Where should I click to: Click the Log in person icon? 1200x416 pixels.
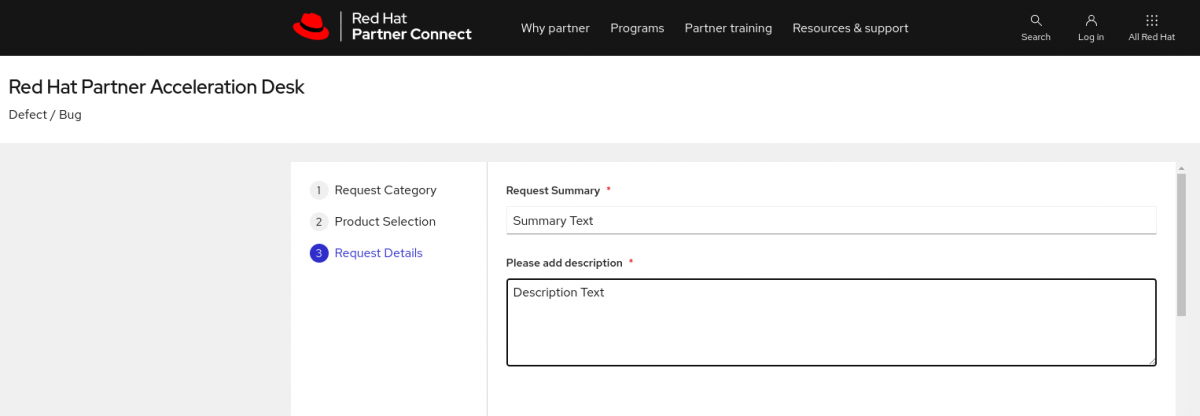click(x=1091, y=20)
